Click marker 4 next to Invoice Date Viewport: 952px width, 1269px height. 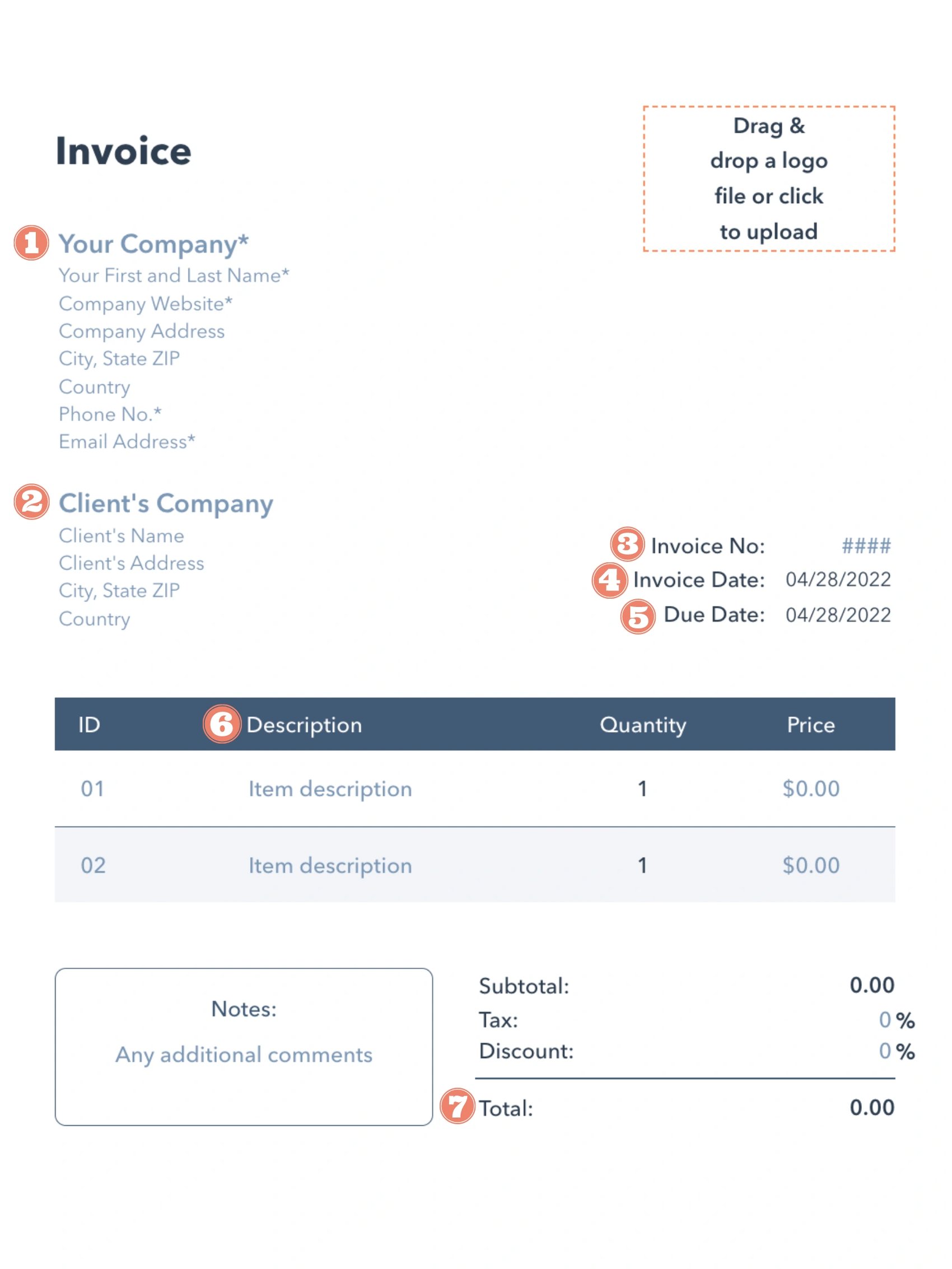pos(609,580)
